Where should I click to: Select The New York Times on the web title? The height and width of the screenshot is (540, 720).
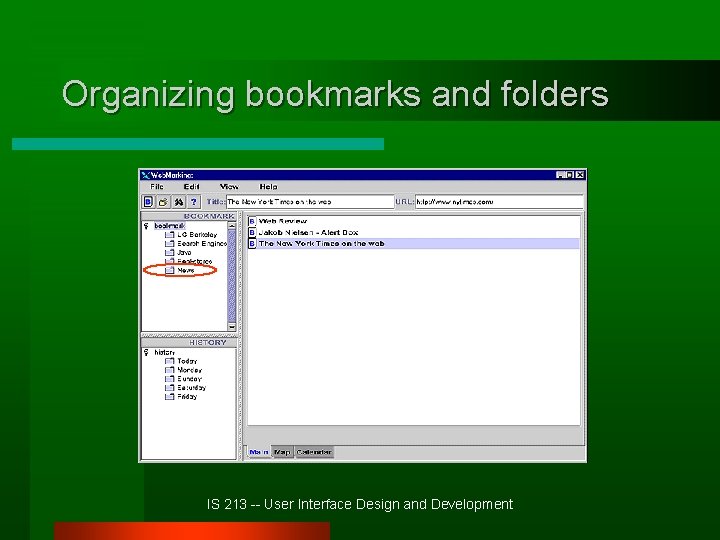(321, 244)
